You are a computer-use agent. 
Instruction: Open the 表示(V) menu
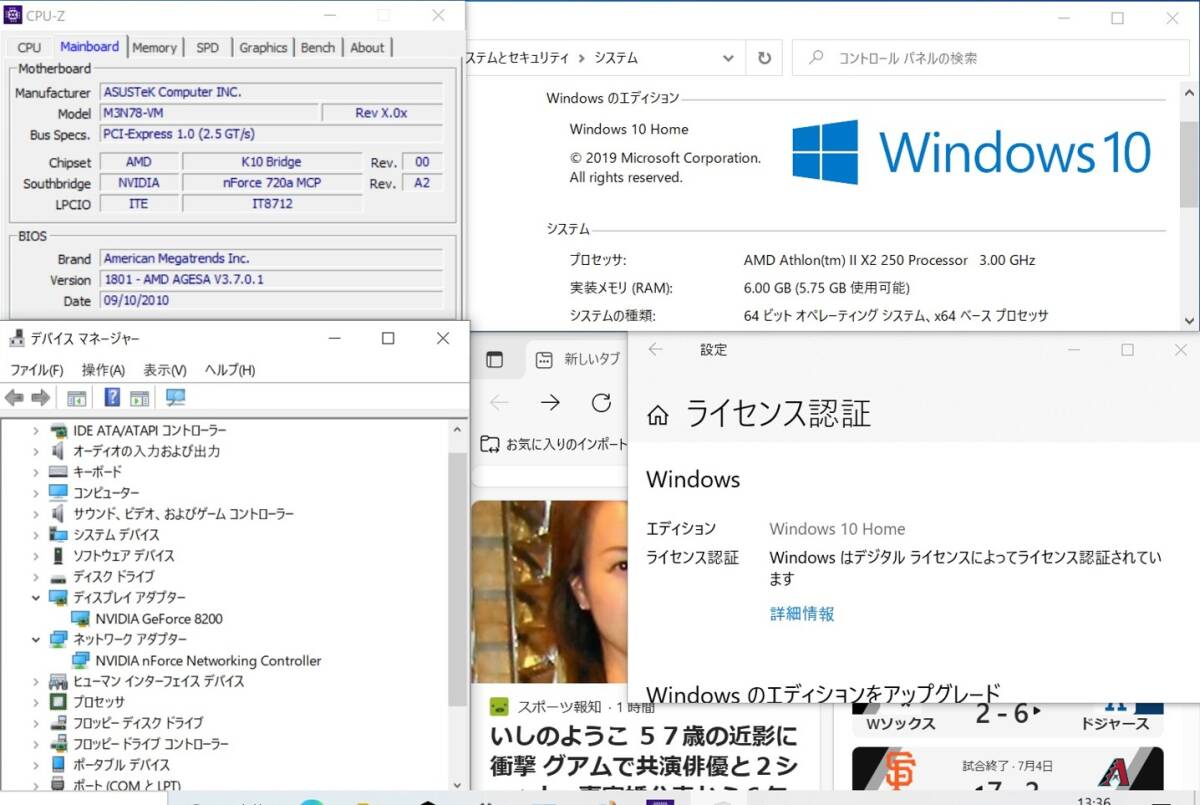tap(165, 370)
